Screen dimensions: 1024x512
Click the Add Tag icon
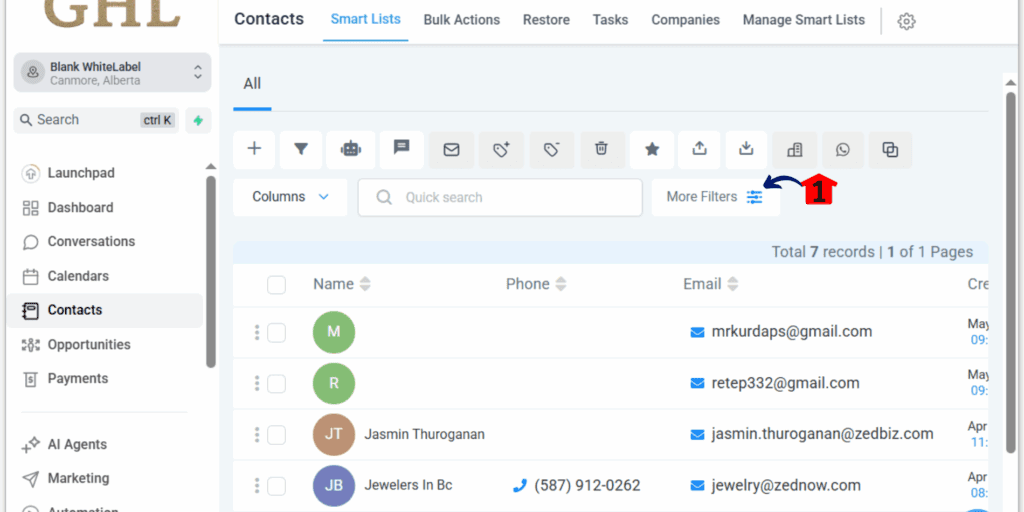point(501,150)
